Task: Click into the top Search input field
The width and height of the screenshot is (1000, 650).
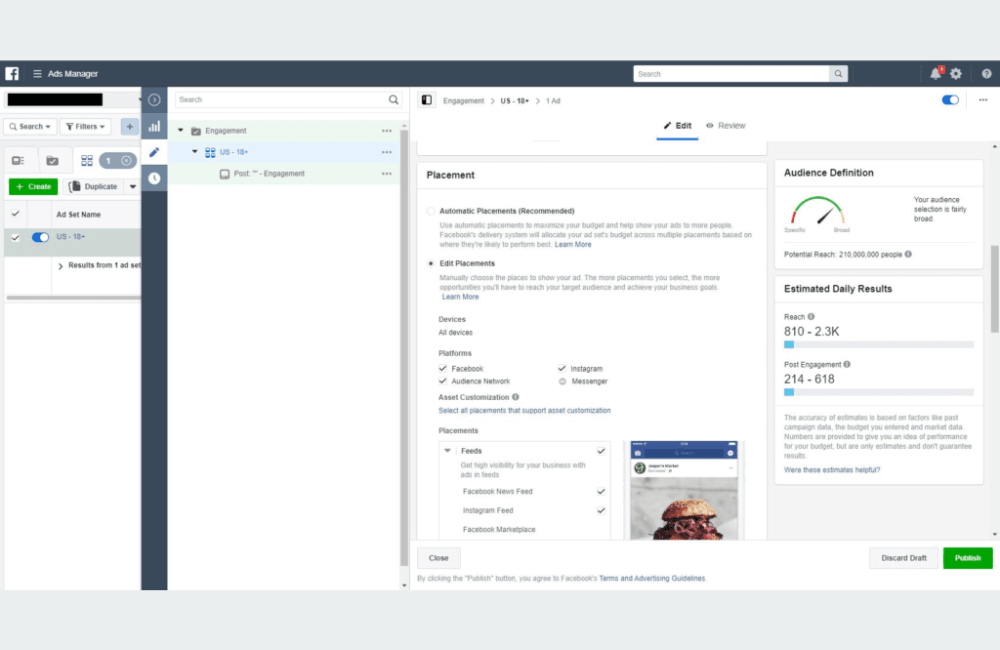Action: (732, 74)
